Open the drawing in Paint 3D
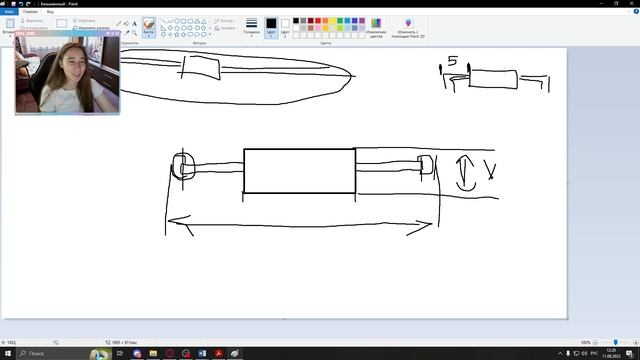The image size is (640, 360). click(x=408, y=28)
